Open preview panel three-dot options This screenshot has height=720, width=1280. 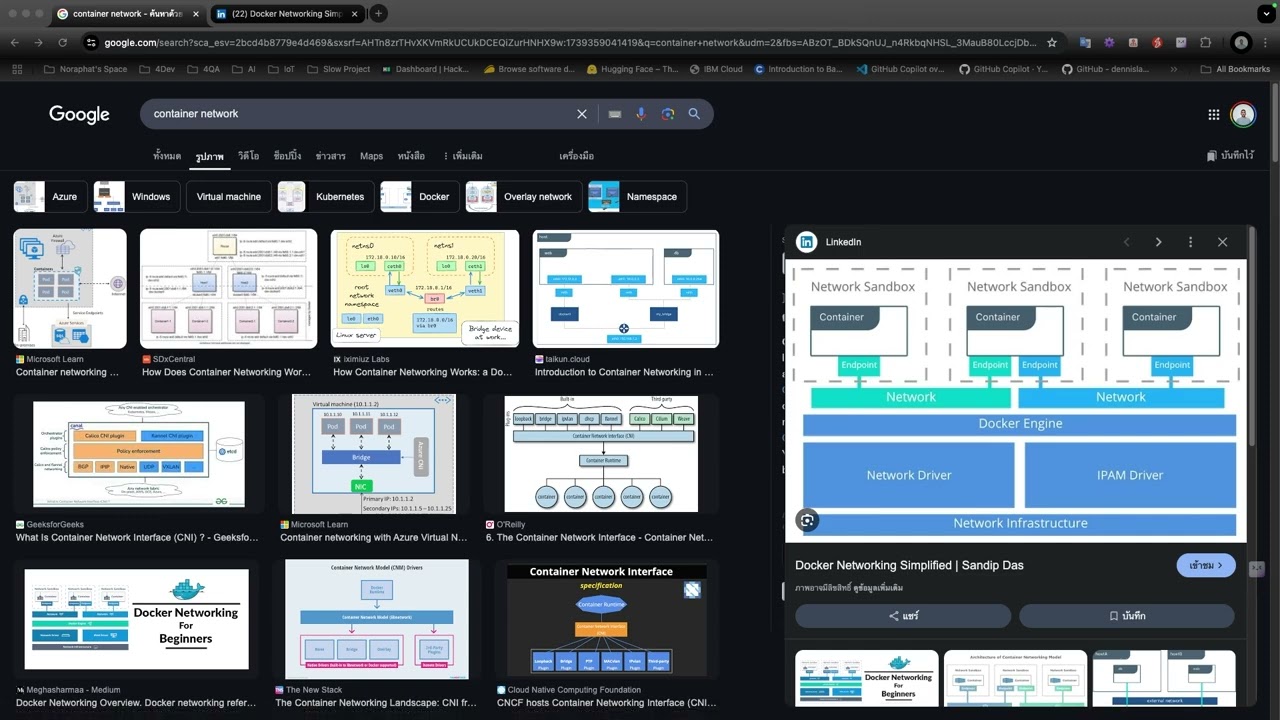[x=1190, y=242]
